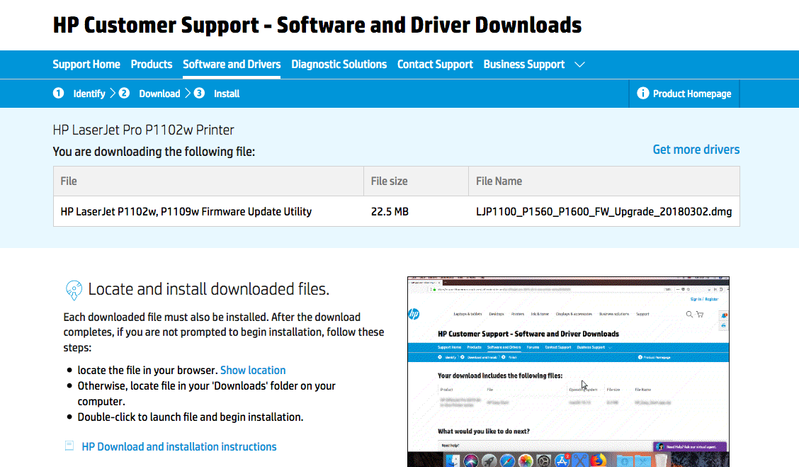This screenshot has height=467, width=799.
Task: Click the step 3 Install number icon
Action: (x=199, y=94)
